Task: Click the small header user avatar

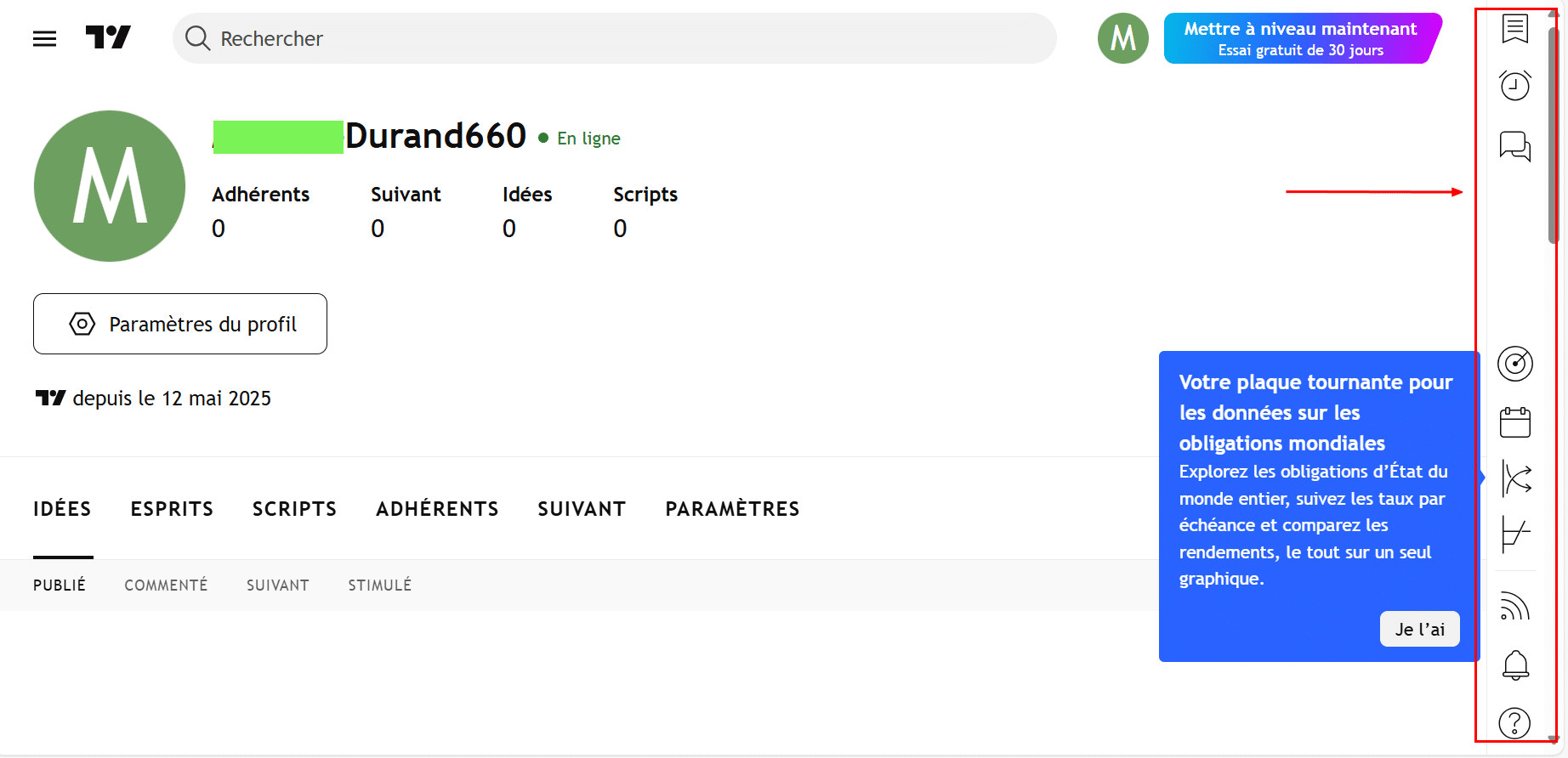Action: tap(1122, 38)
